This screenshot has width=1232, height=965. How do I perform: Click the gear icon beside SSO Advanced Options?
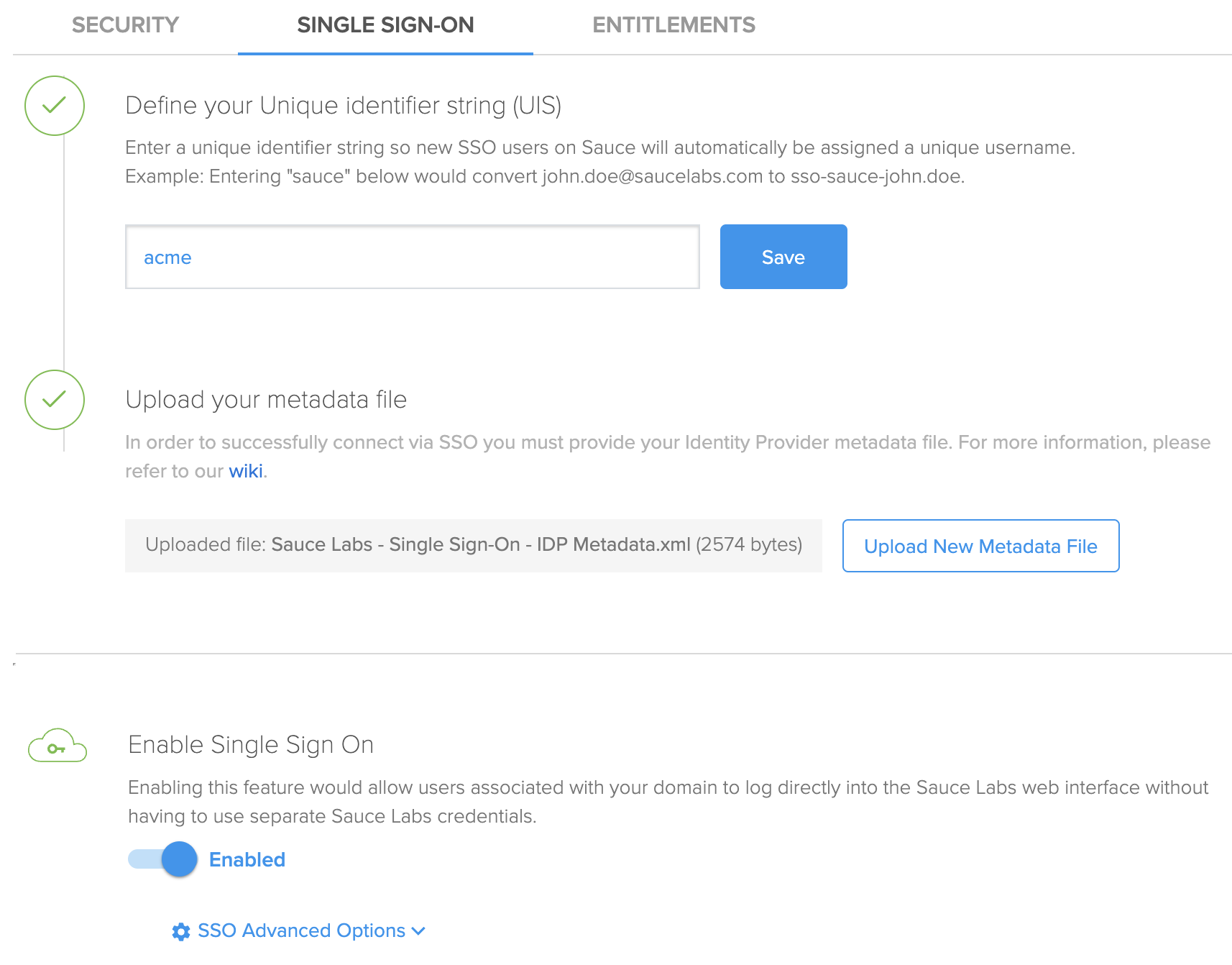tap(181, 931)
